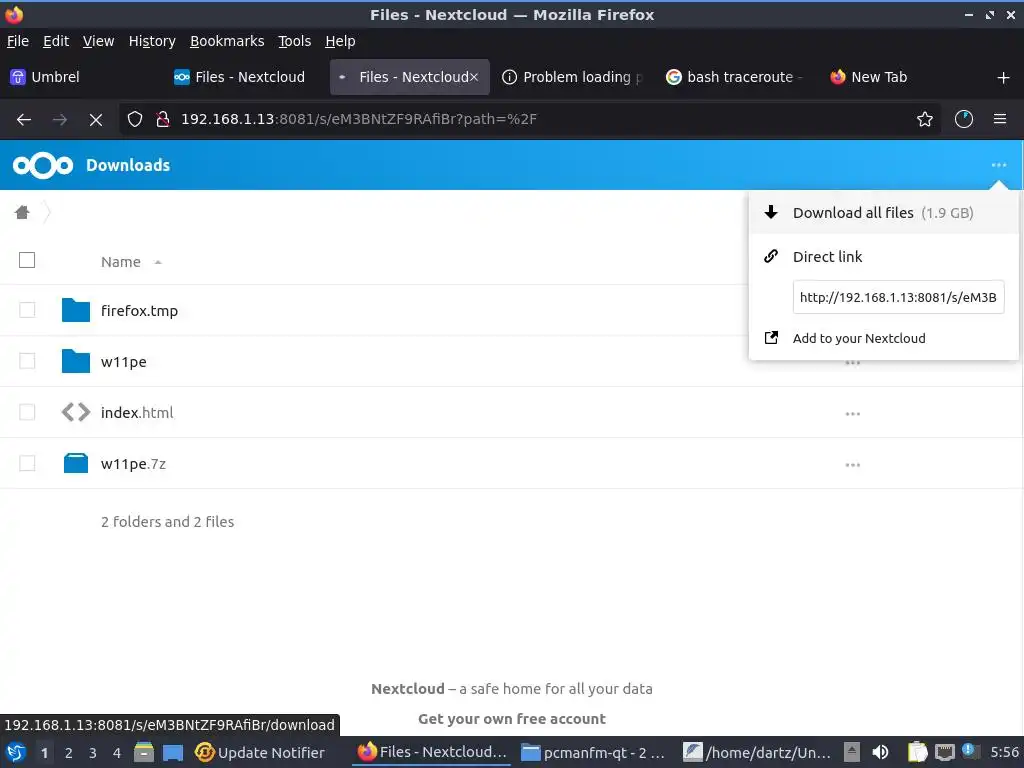Click the taskbar start menu icon
Viewport: 1024px width, 768px height.
[x=16, y=752]
